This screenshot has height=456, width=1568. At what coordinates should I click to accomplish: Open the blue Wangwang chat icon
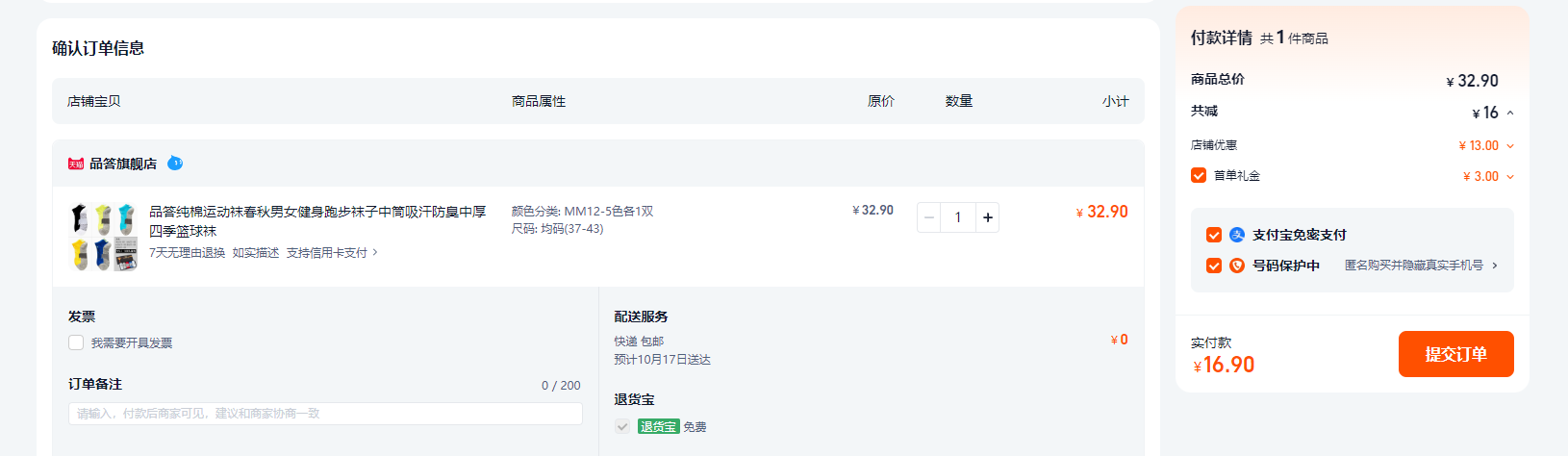pos(175,164)
